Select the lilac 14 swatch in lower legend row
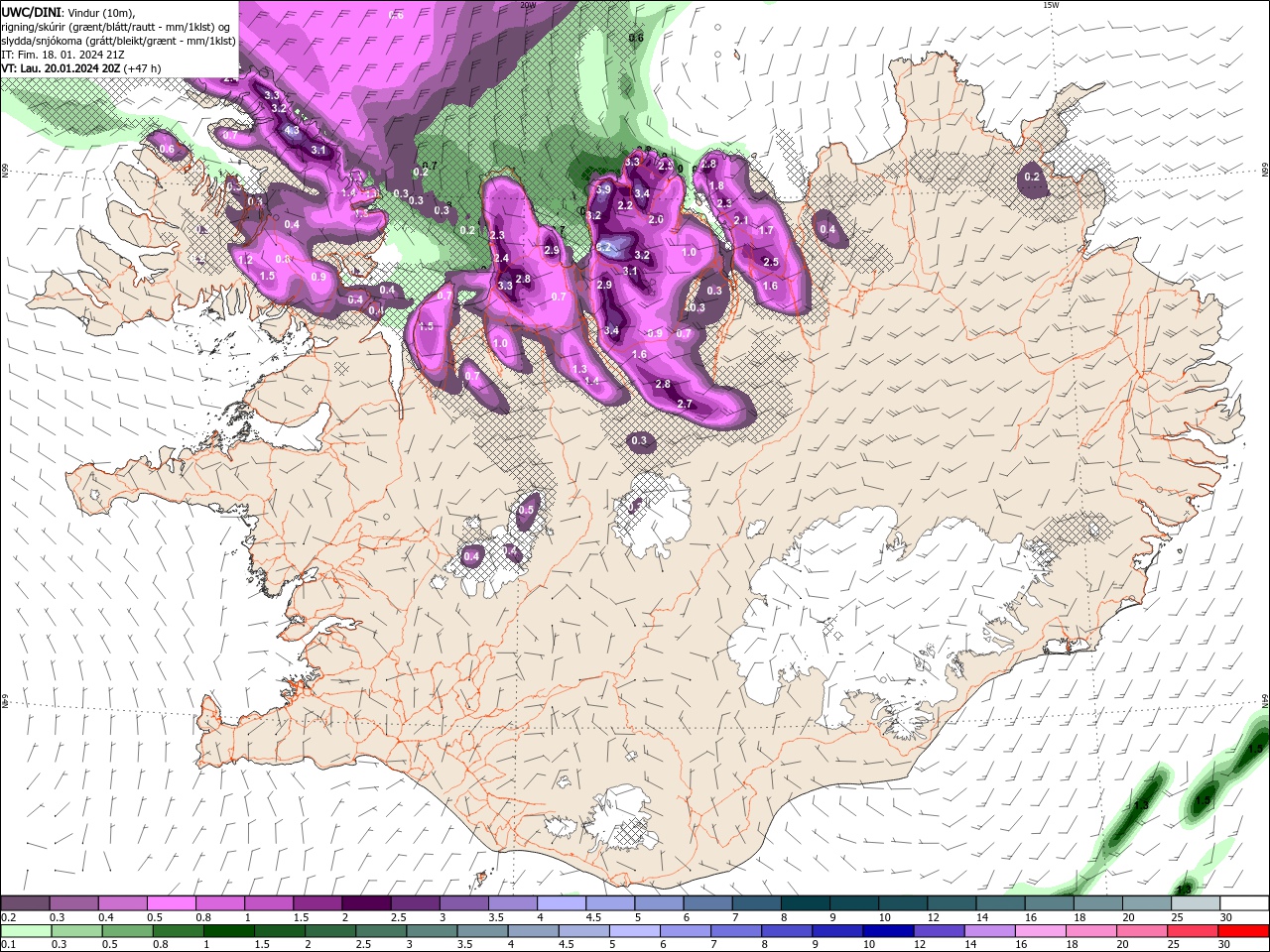Screen dimensions: 1270x952 point(988,930)
